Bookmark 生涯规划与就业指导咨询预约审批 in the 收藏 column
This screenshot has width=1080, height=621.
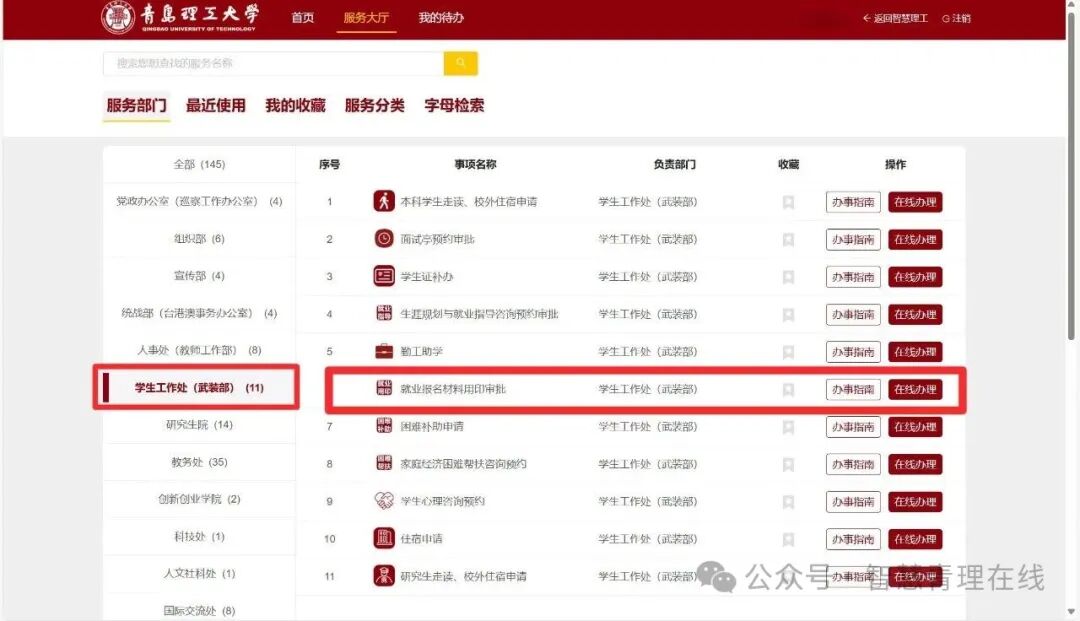click(x=789, y=315)
